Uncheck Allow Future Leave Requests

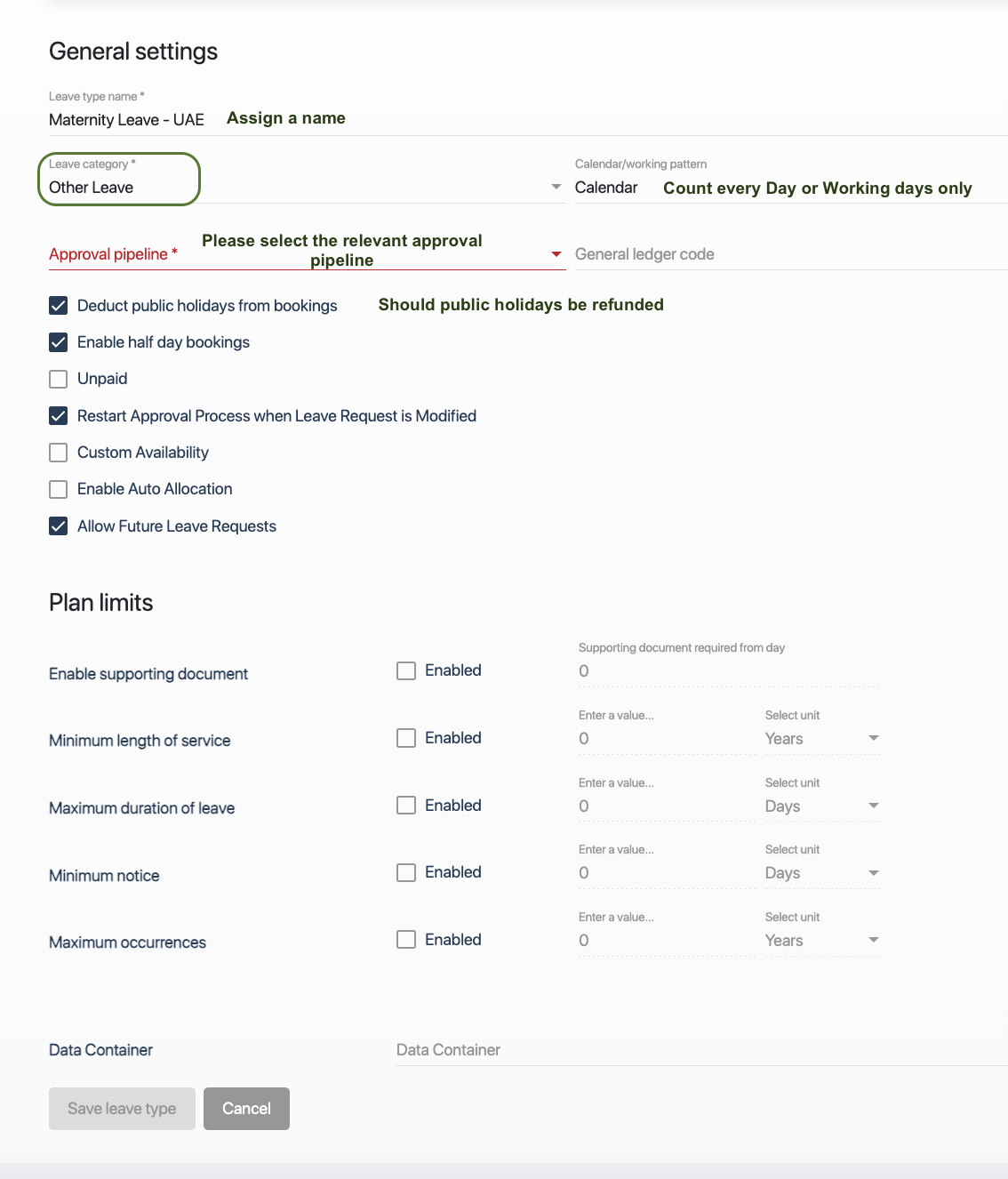pos(59,526)
